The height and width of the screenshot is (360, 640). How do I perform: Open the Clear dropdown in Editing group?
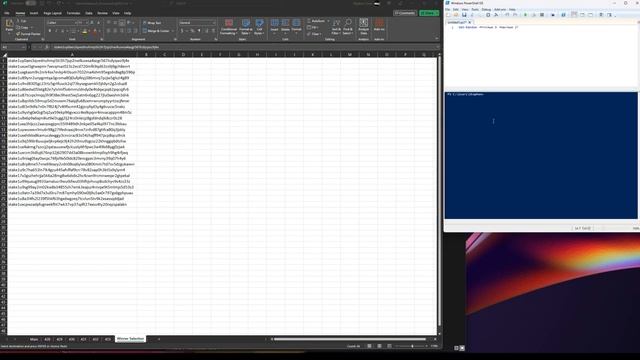click(x=315, y=34)
